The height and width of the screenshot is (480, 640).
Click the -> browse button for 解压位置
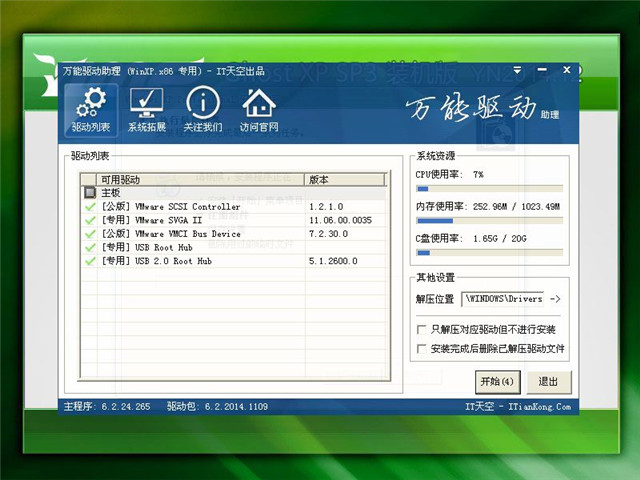(555, 299)
